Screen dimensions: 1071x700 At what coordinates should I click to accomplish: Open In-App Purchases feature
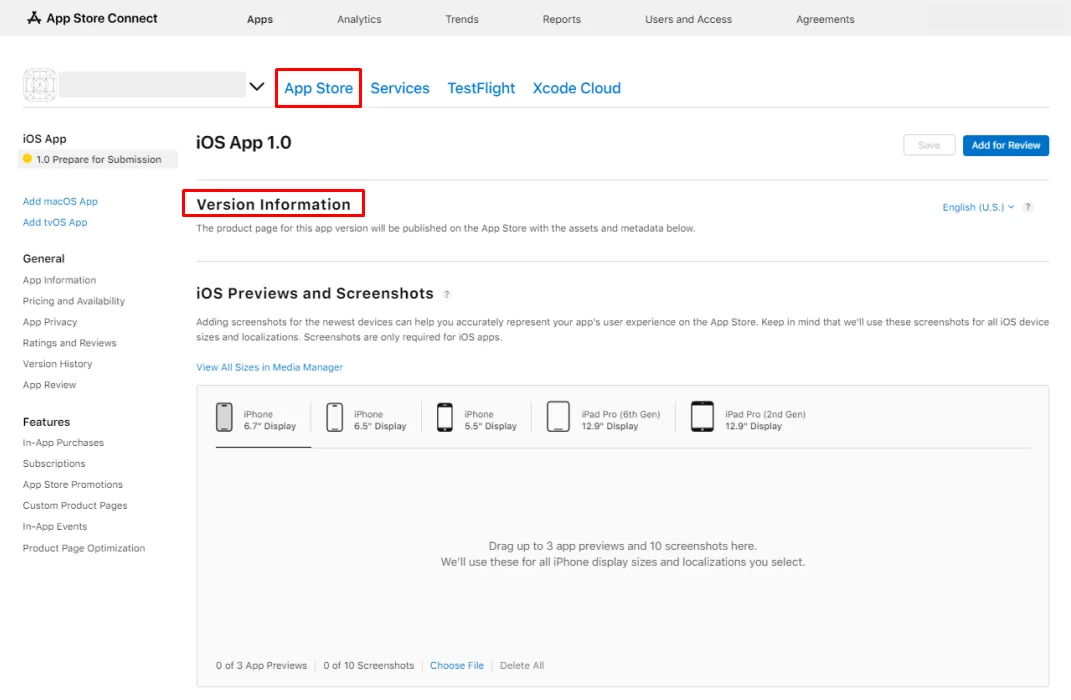(64, 443)
